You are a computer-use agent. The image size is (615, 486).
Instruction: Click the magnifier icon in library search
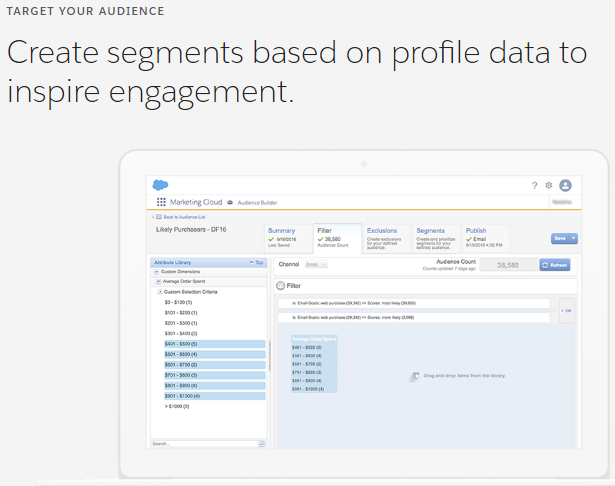tap(261, 443)
